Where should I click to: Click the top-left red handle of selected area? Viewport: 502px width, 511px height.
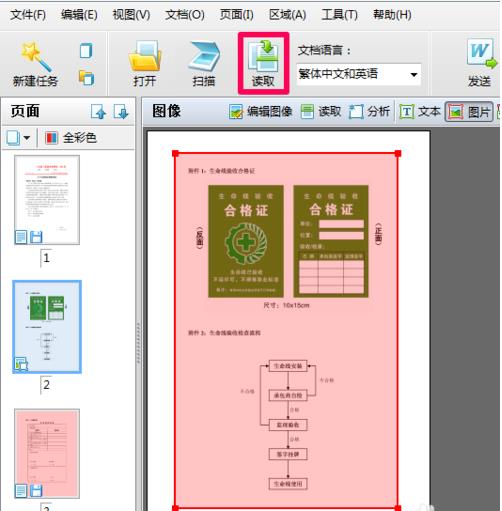point(175,153)
